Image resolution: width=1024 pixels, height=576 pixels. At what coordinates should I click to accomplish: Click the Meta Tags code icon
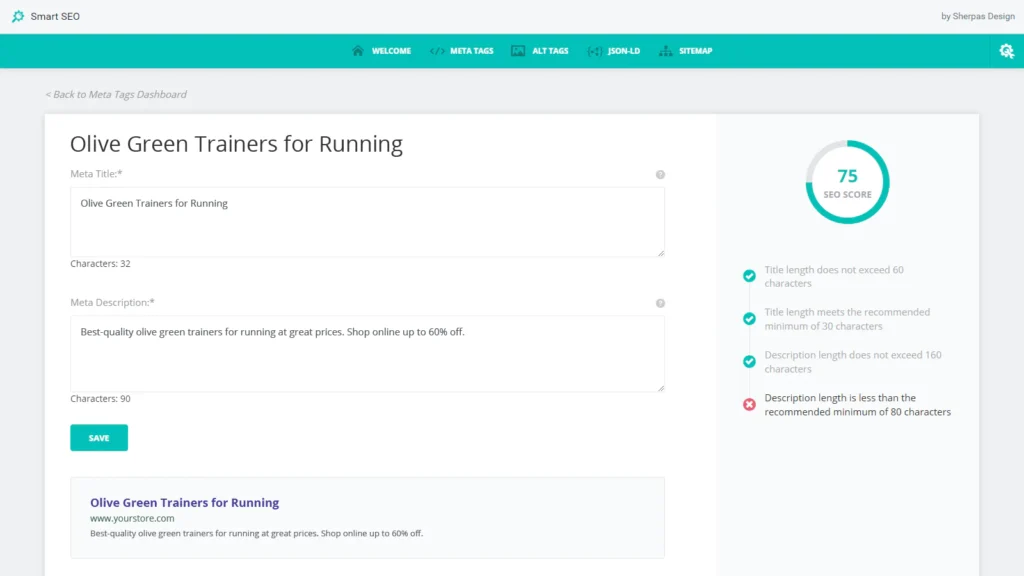(437, 51)
